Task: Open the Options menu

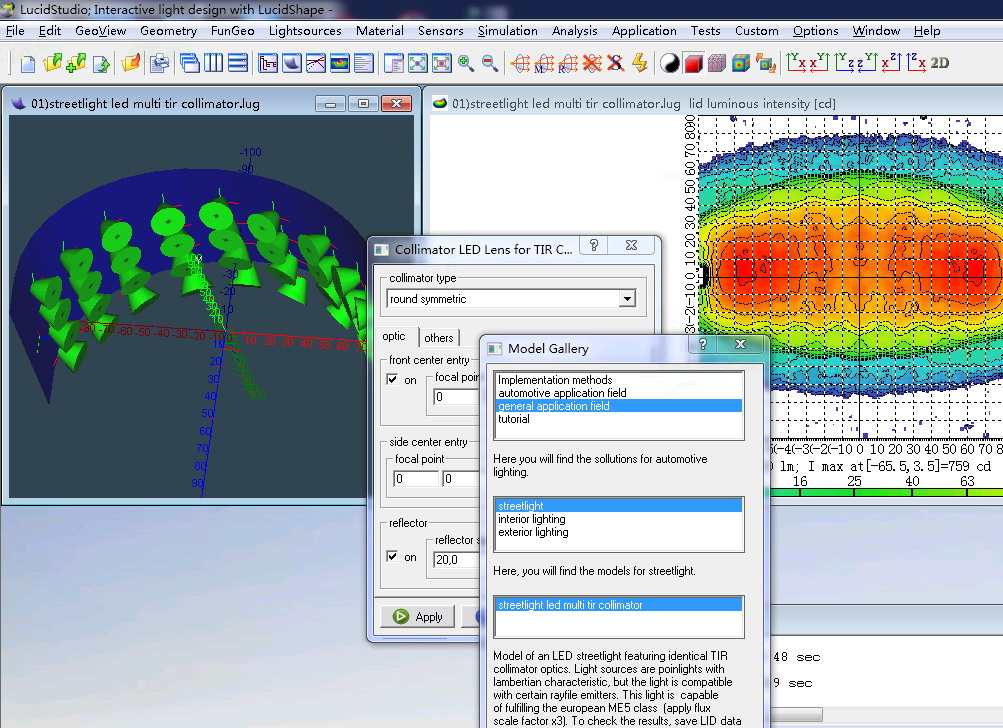Action: click(816, 31)
